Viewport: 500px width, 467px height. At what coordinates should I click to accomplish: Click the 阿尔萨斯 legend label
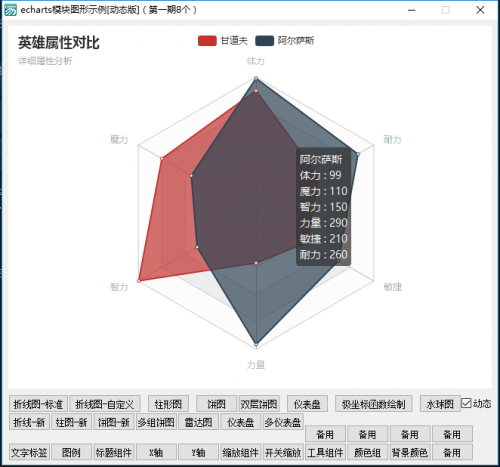click(x=296, y=41)
